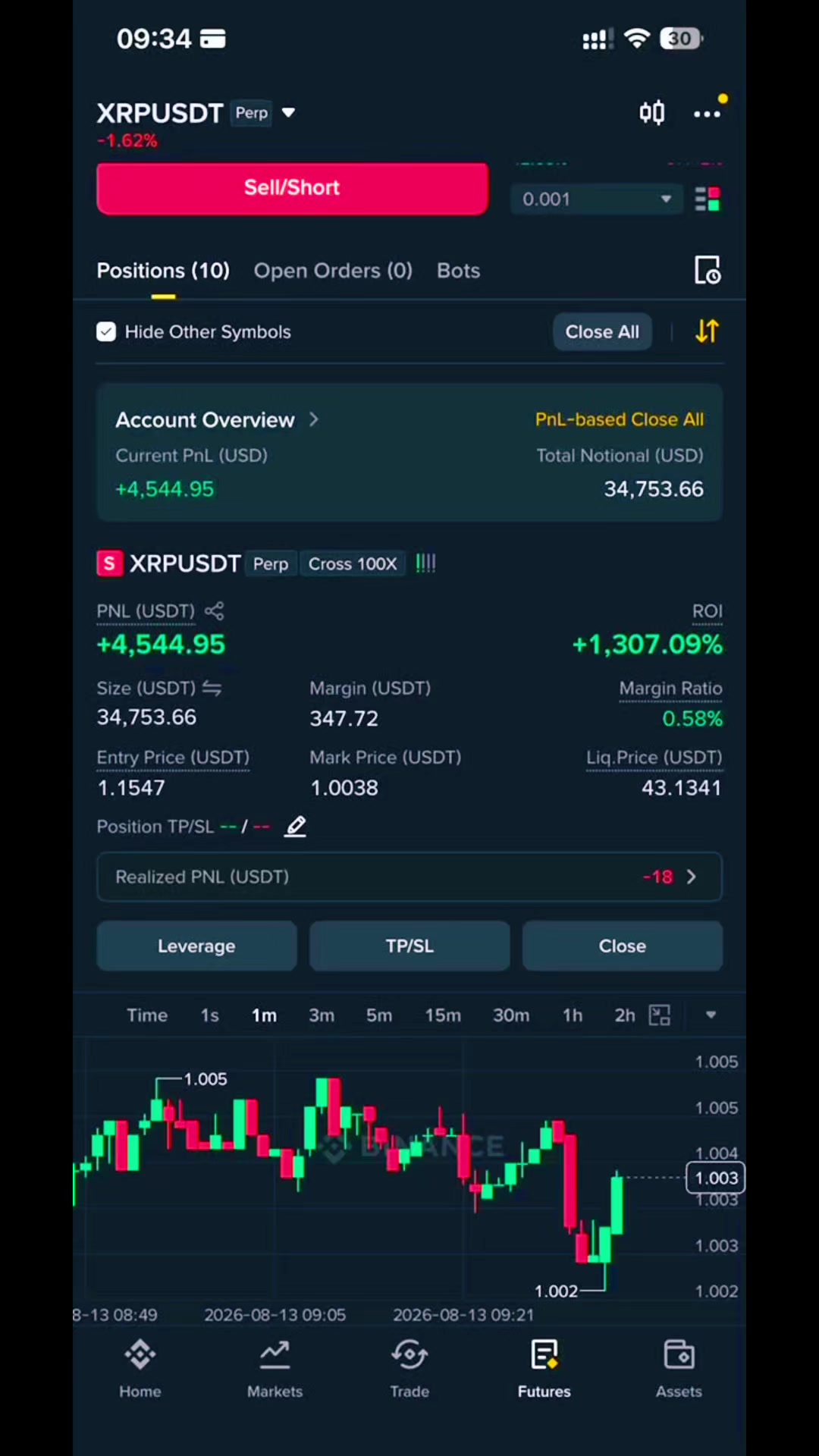Image resolution: width=819 pixels, height=1456 pixels.
Task: Tap the 1.005 high price chart label
Action: click(x=206, y=1079)
